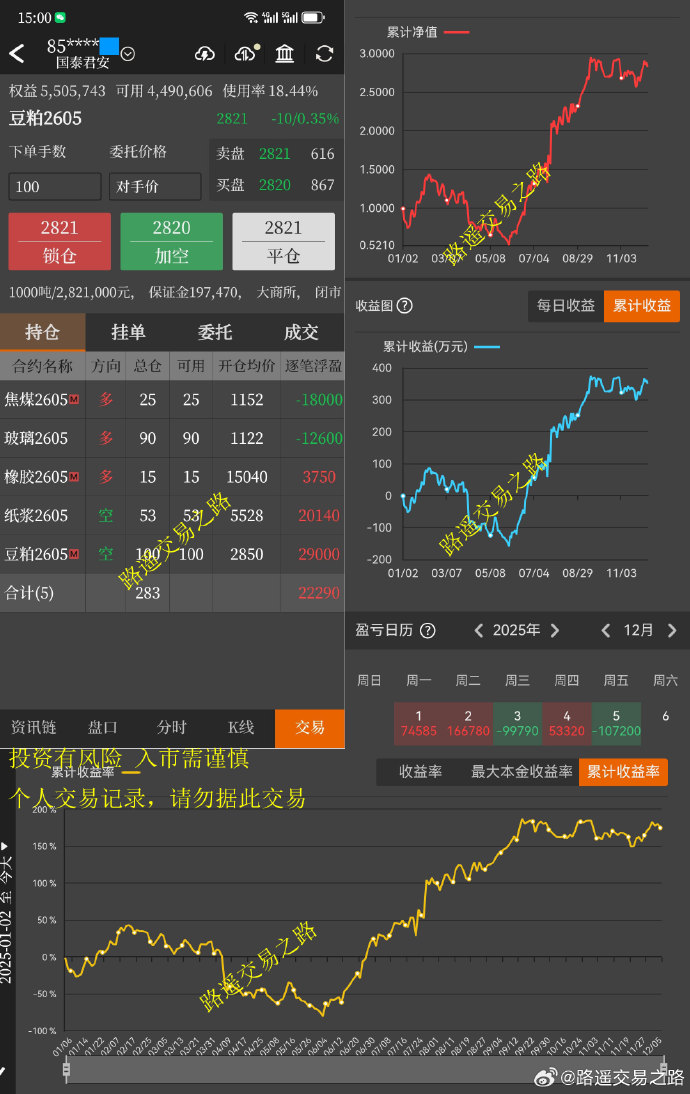Go to previous year before 2025年

click(479, 631)
